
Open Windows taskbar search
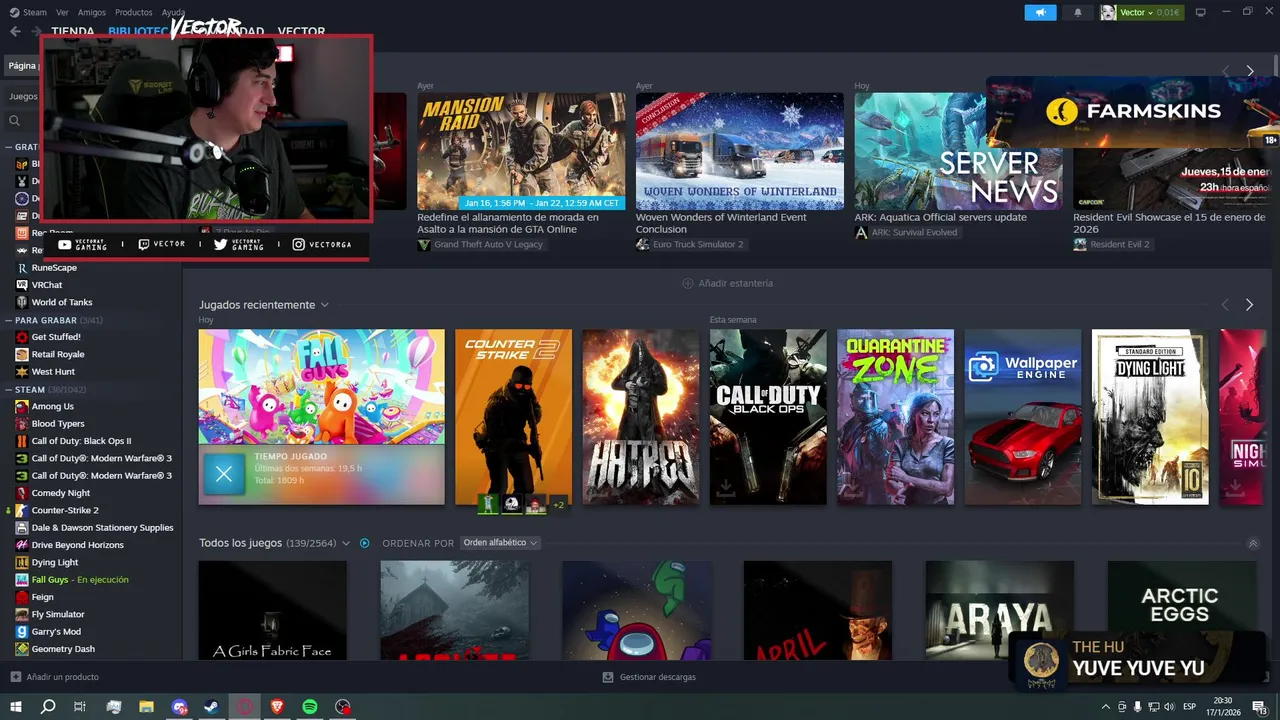[x=47, y=706]
